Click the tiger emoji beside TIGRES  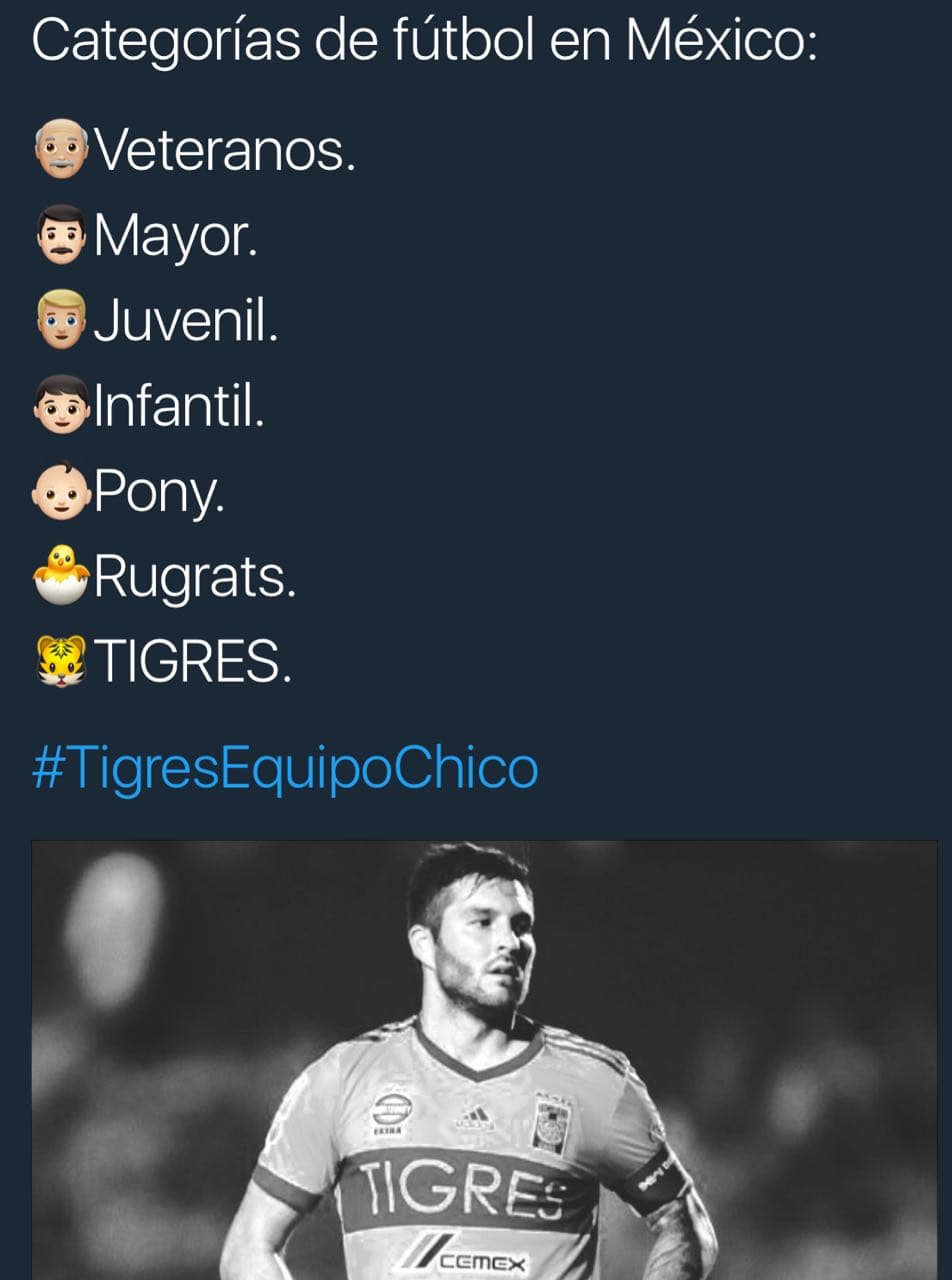tap(62, 662)
